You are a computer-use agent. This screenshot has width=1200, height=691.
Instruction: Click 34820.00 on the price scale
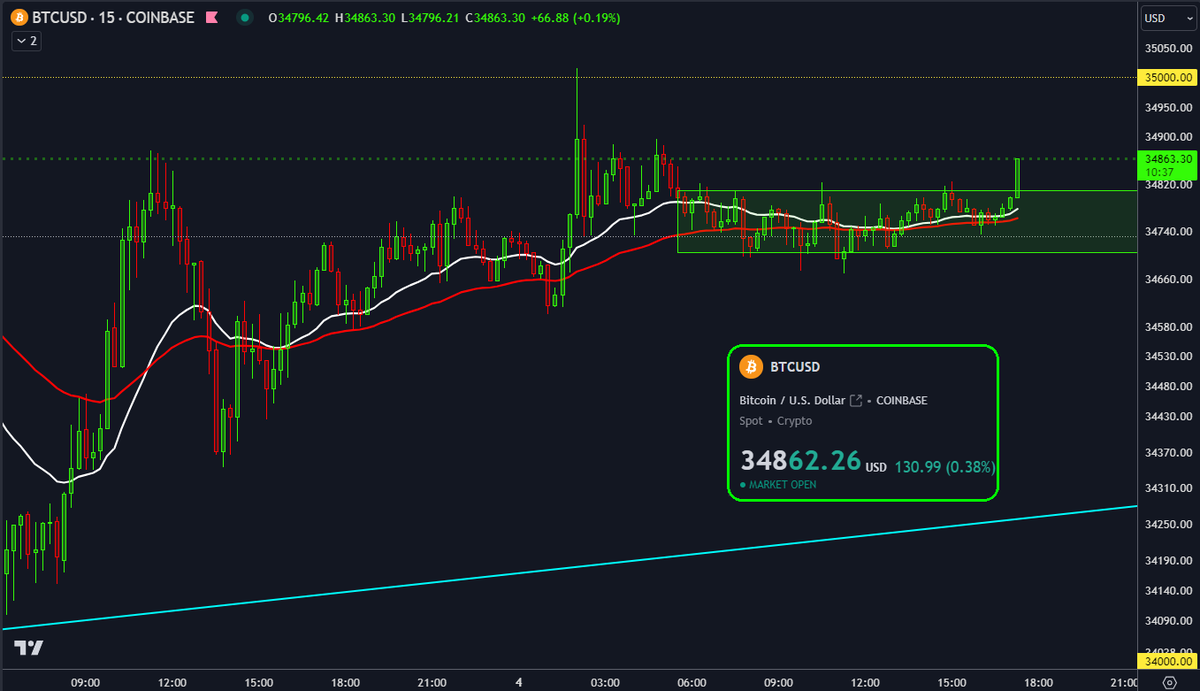tap(1167, 185)
